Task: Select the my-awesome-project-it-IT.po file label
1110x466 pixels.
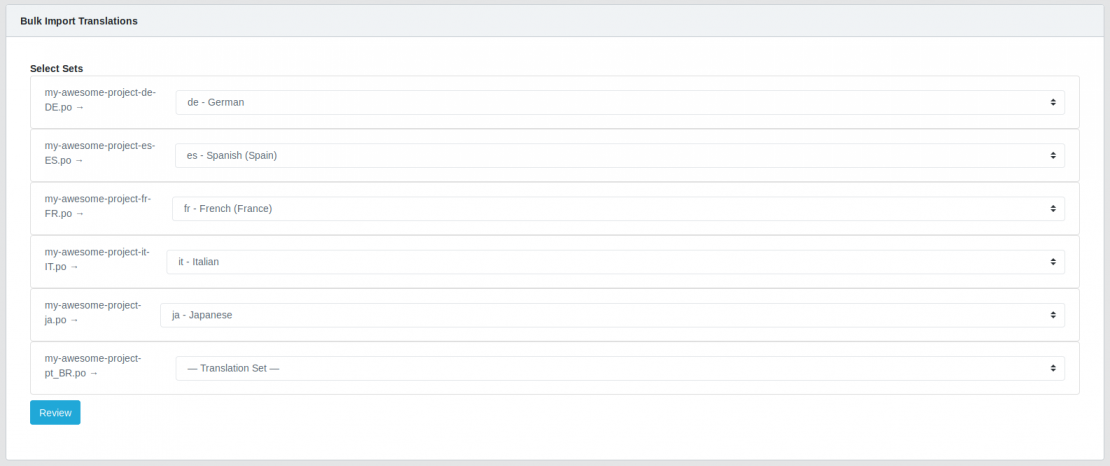Action: 97,259
